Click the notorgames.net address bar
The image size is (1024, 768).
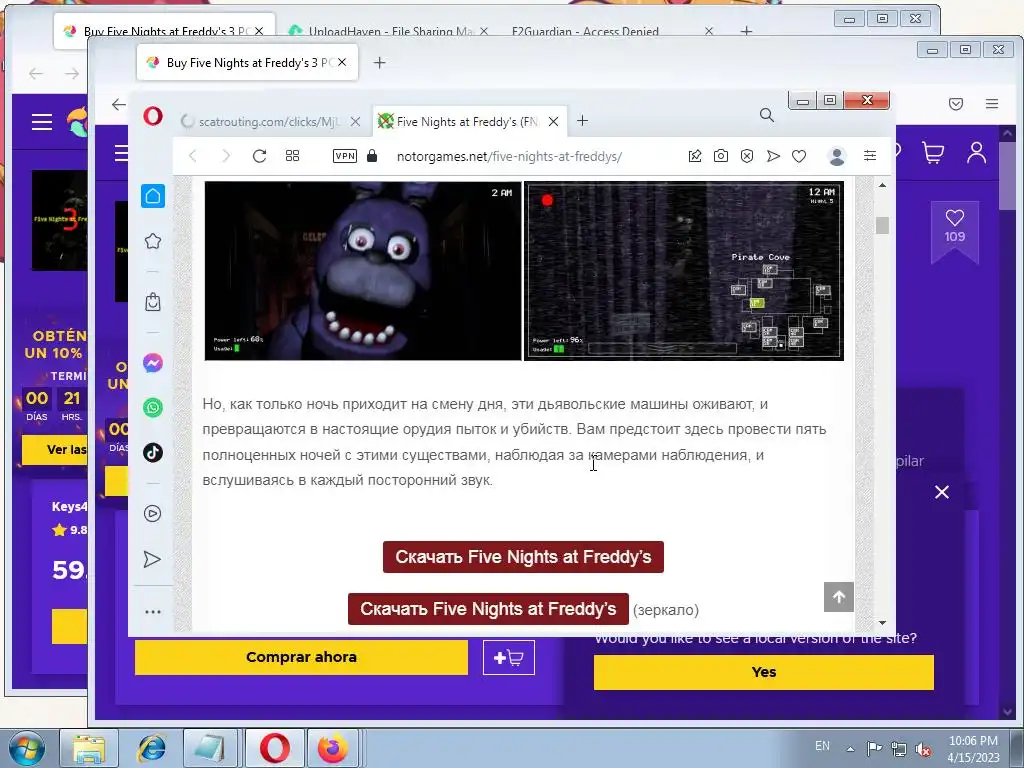click(x=509, y=156)
